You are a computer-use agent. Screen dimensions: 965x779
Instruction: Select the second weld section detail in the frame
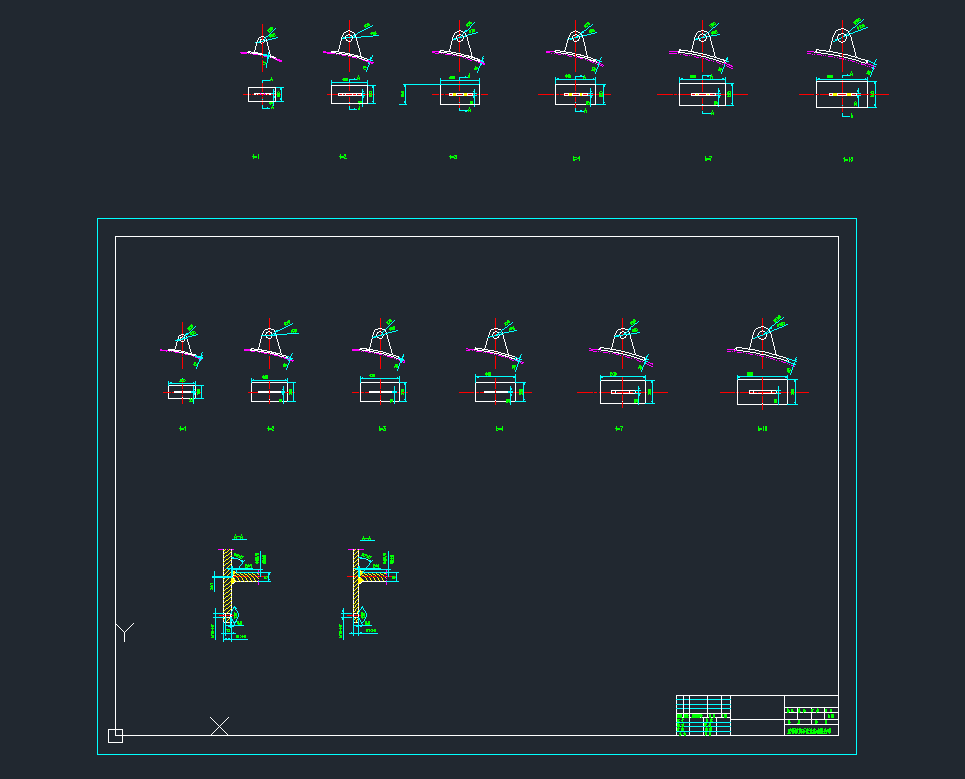point(369,593)
